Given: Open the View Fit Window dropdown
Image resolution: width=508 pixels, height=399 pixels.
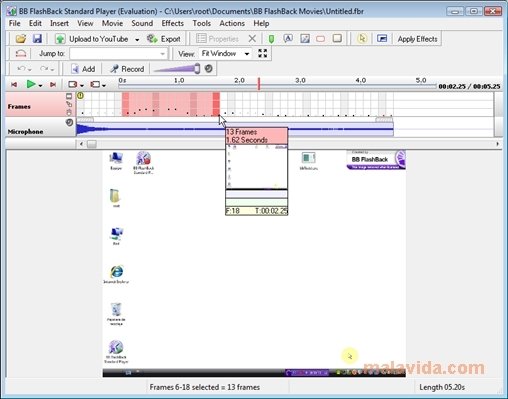Looking at the screenshot, I should 225,53.
